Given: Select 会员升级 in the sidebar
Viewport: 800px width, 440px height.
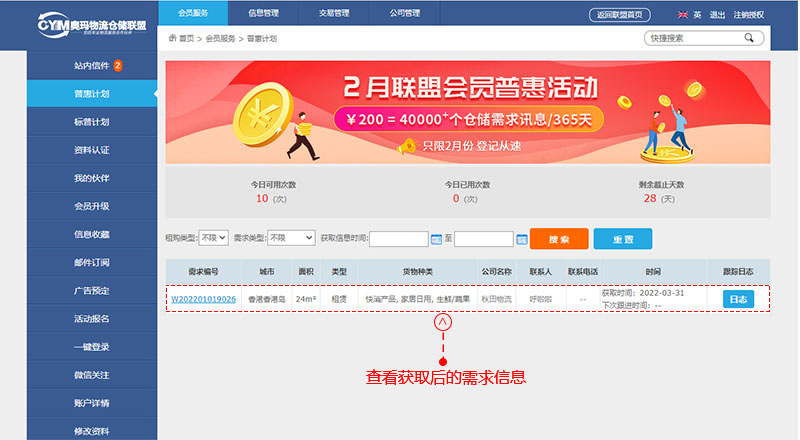Looking at the screenshot, I should coord(91,206).
